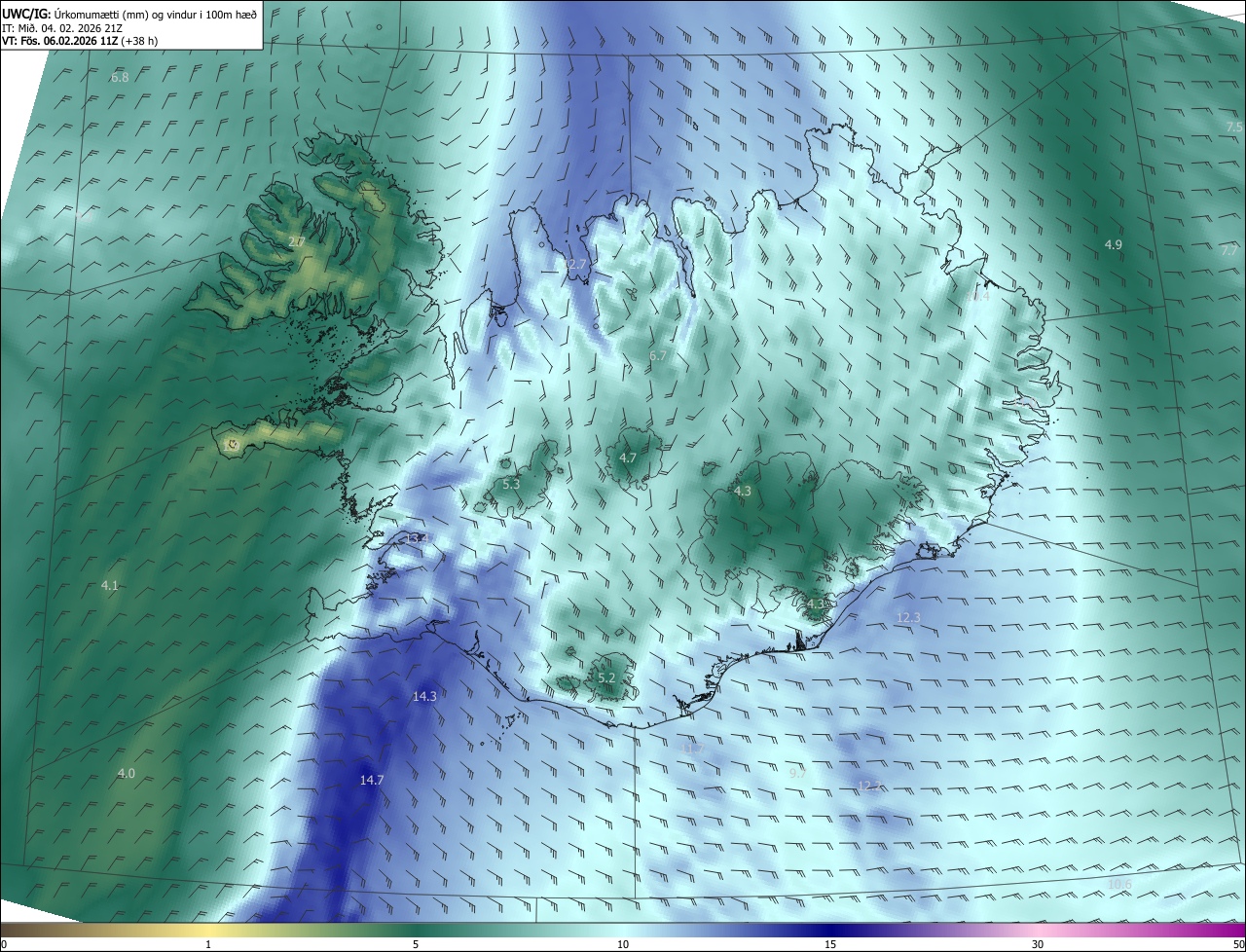Click the 12.2 value label

869,786
